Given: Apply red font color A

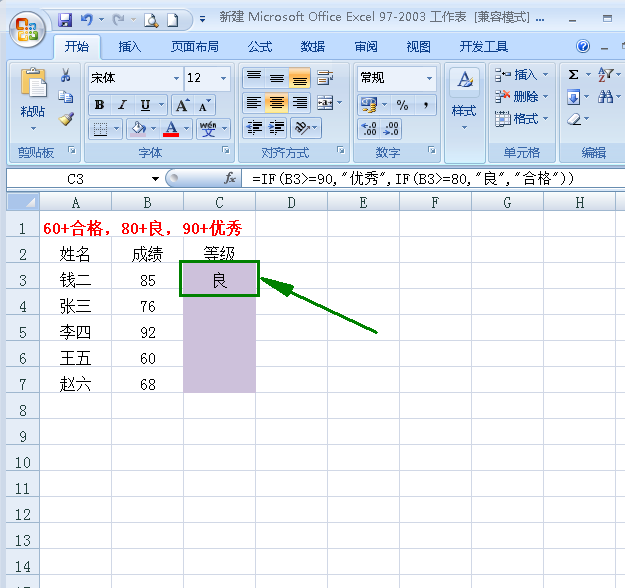Looking at the screenshot, I should click(x=171, y=129).
